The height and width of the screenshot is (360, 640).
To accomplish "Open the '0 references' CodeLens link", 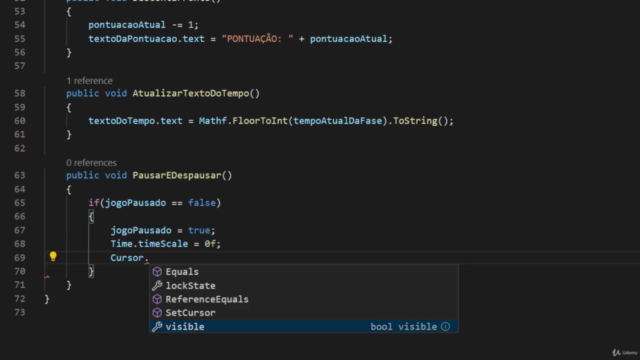I will pos(91,163).
